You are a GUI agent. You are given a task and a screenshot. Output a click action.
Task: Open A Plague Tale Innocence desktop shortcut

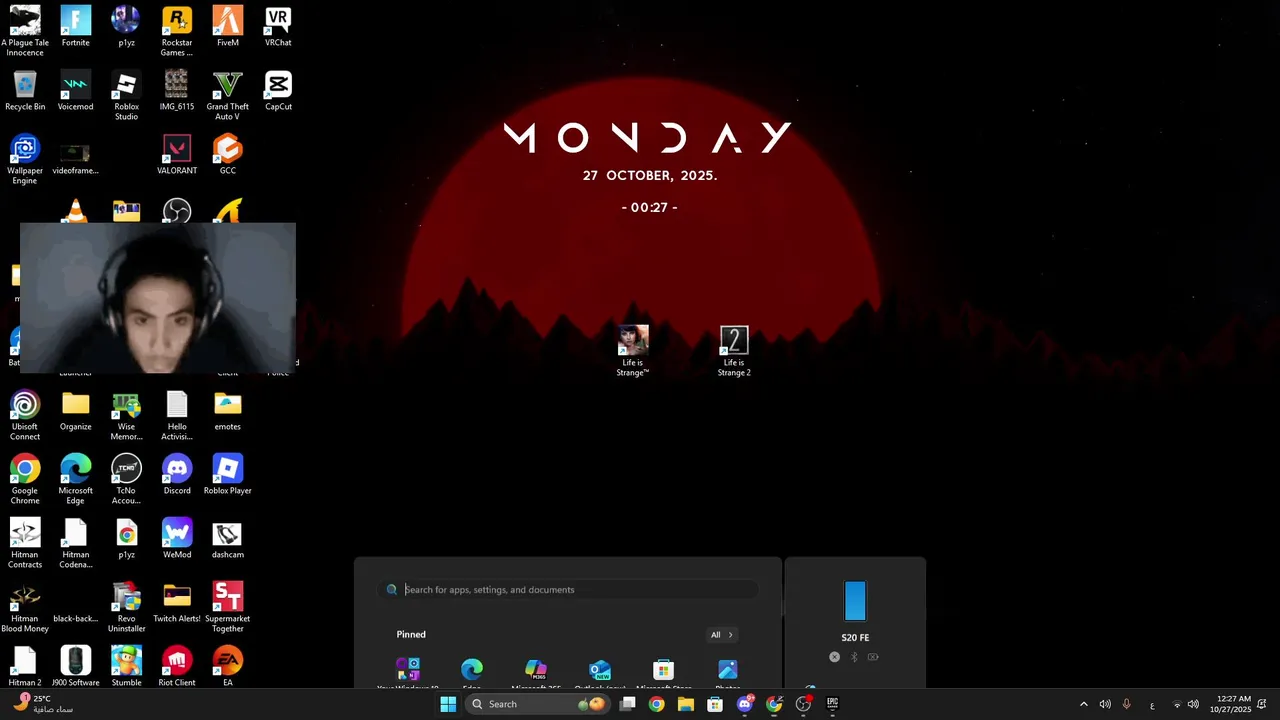coord(25,30)
